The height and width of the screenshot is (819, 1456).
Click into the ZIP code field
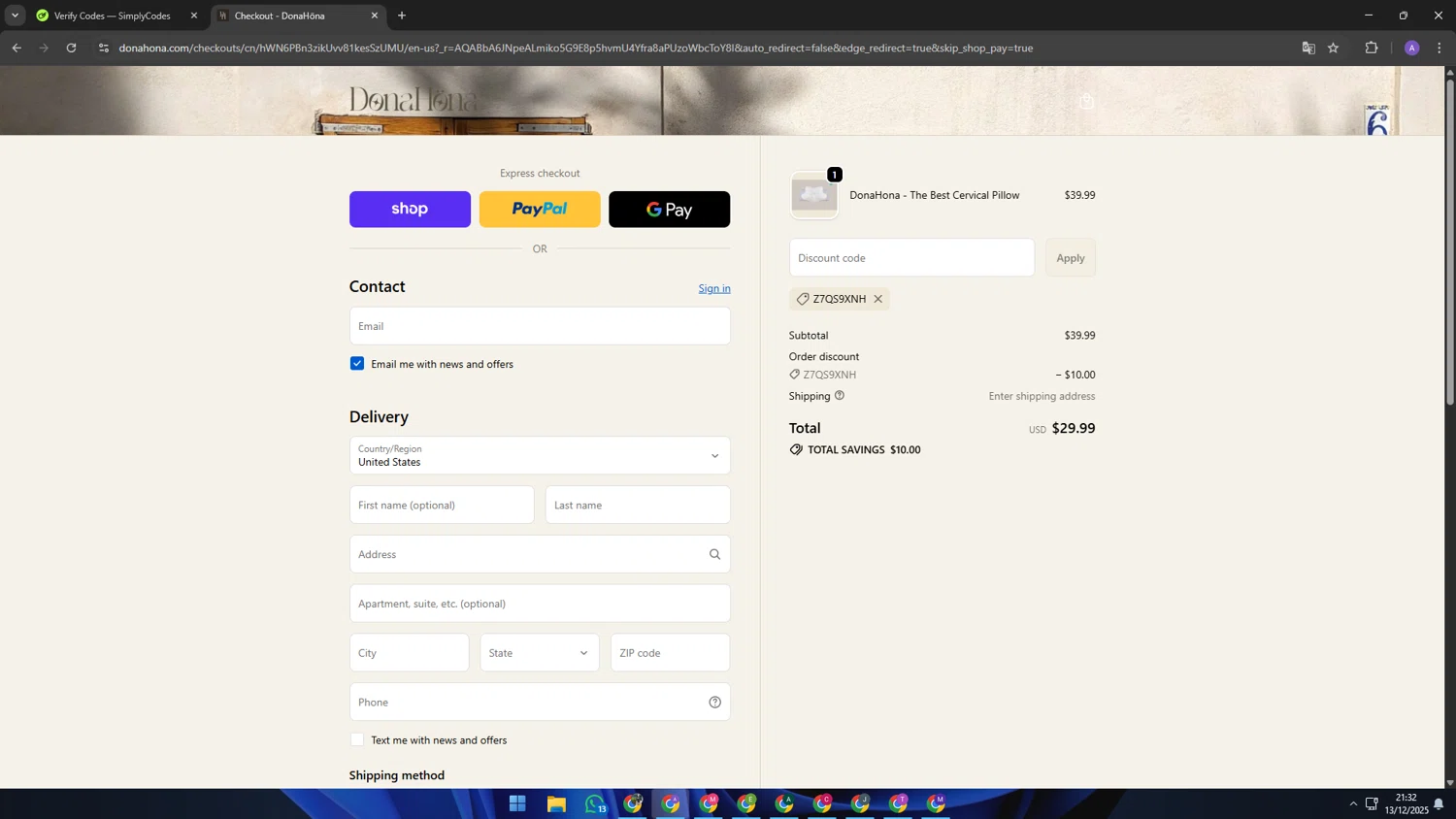670,653
